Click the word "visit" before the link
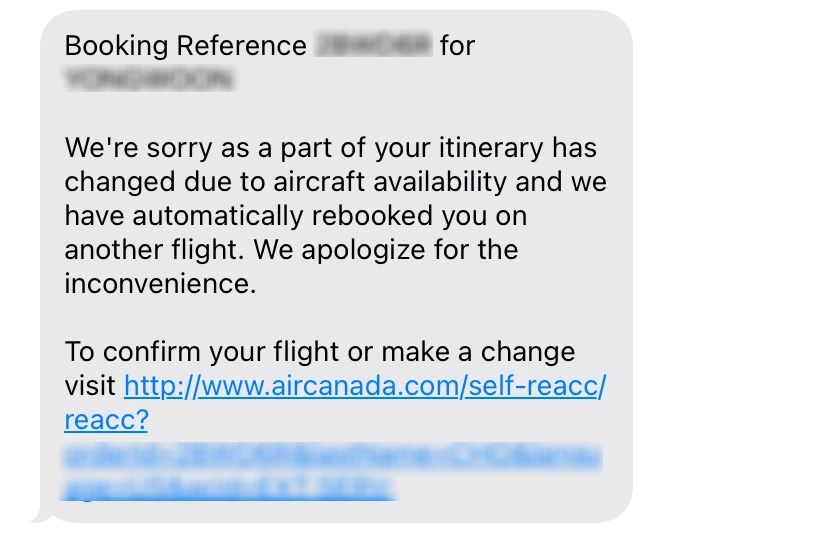828x537 pixels. coord(90,386)
